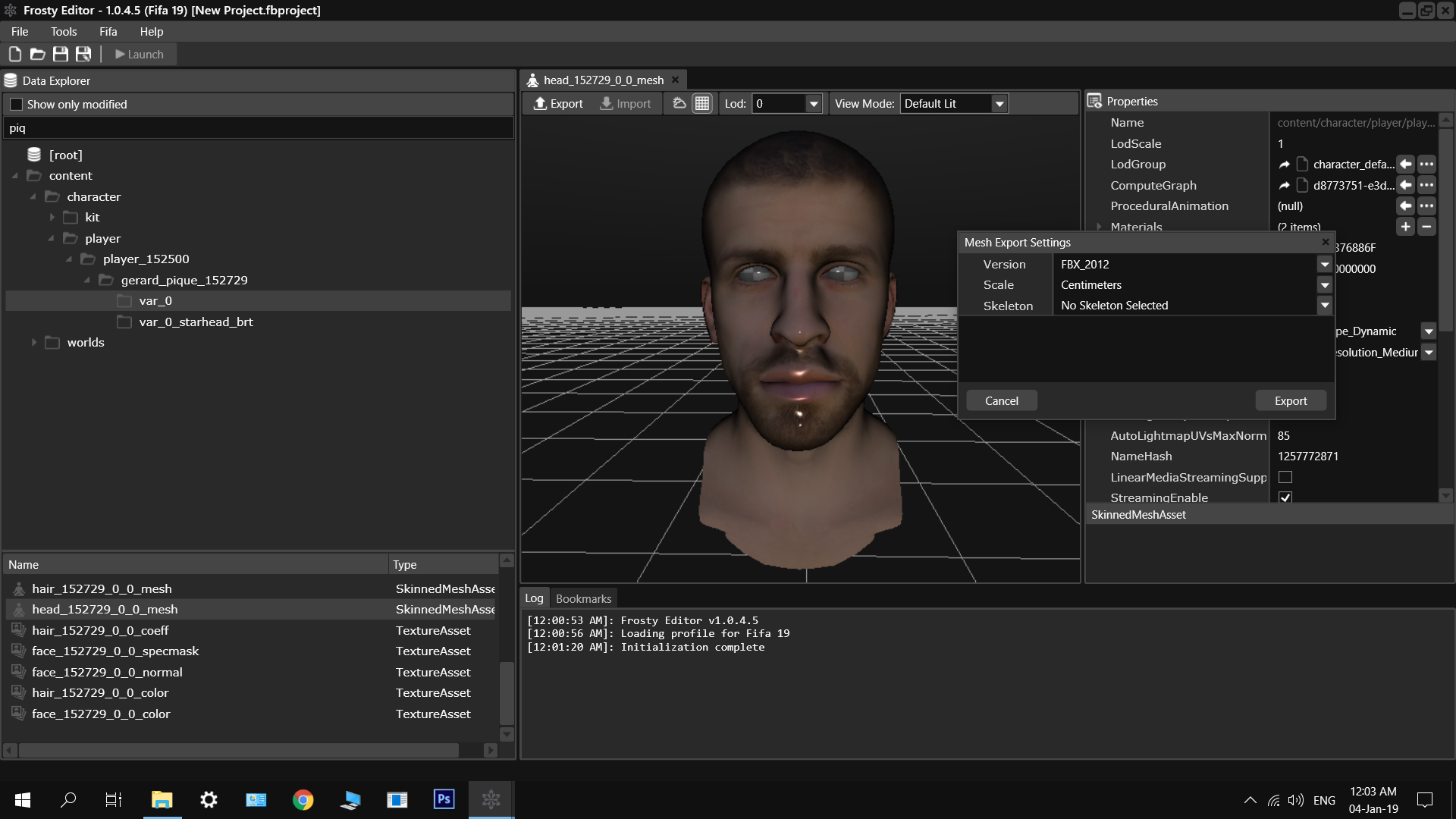The image size is (1456, 819).
Task: Open the Skeleton dropdown in export settings
Action: pyautogui.click(x=1324, y=306)
